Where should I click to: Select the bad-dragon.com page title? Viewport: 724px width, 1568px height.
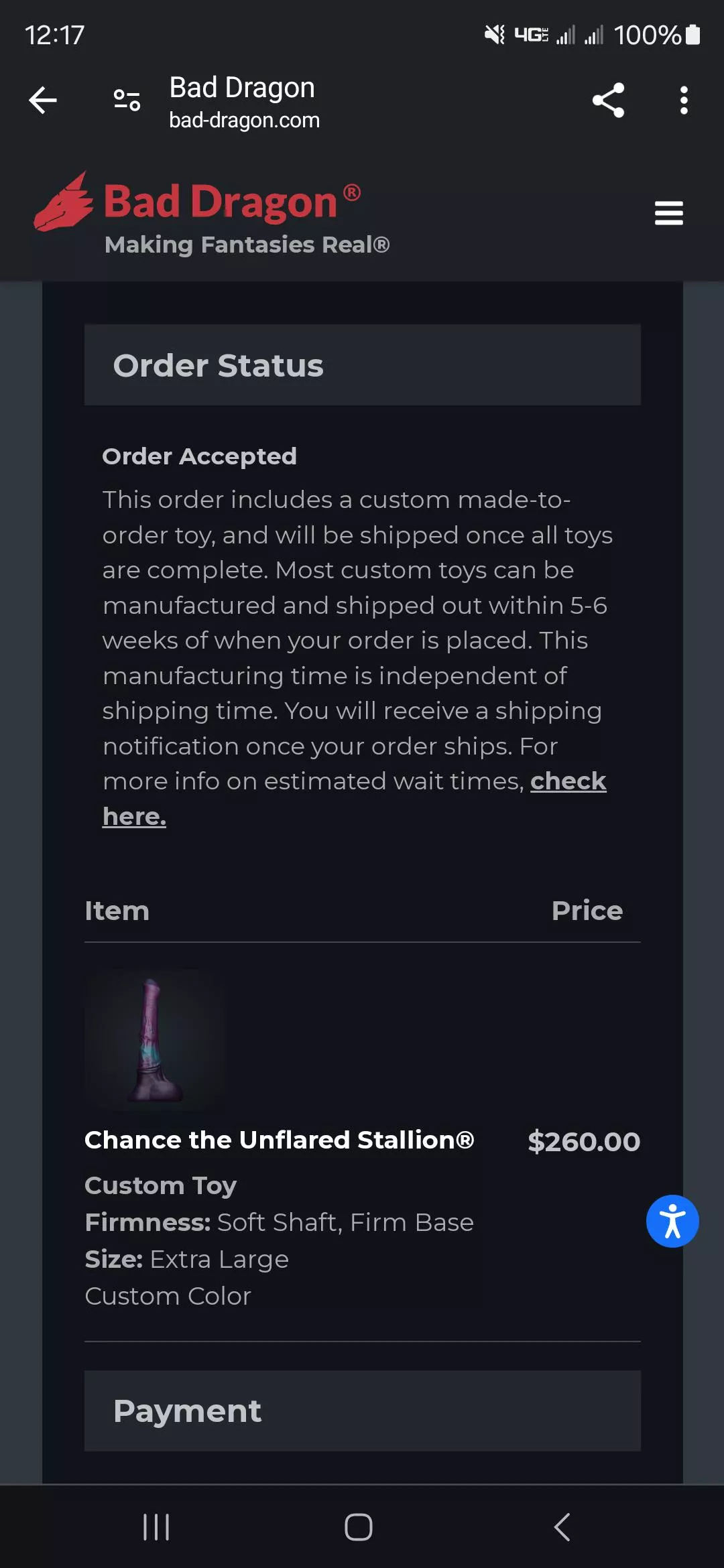pyautogui.click(x=244, y=120)
